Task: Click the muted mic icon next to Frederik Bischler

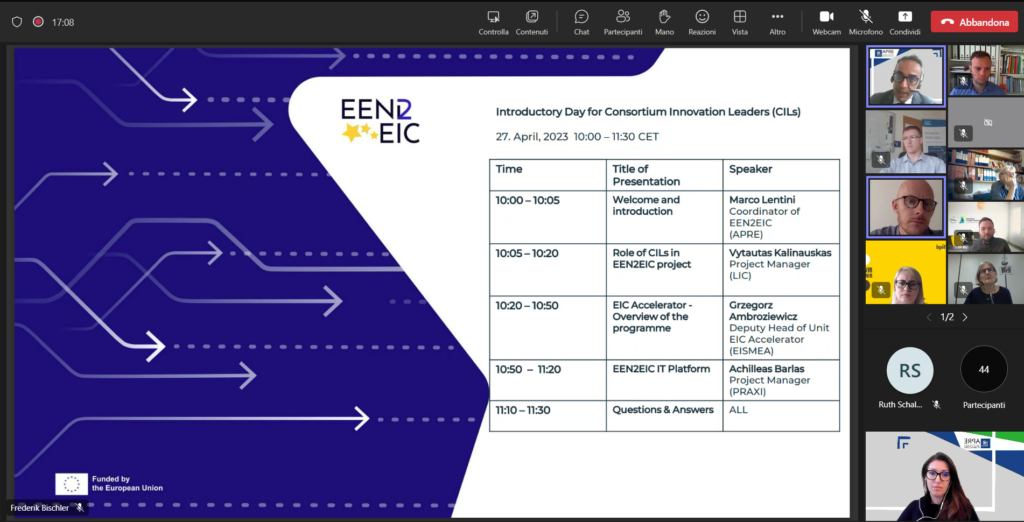Action: pyautogui.click(x=80, y=508)
